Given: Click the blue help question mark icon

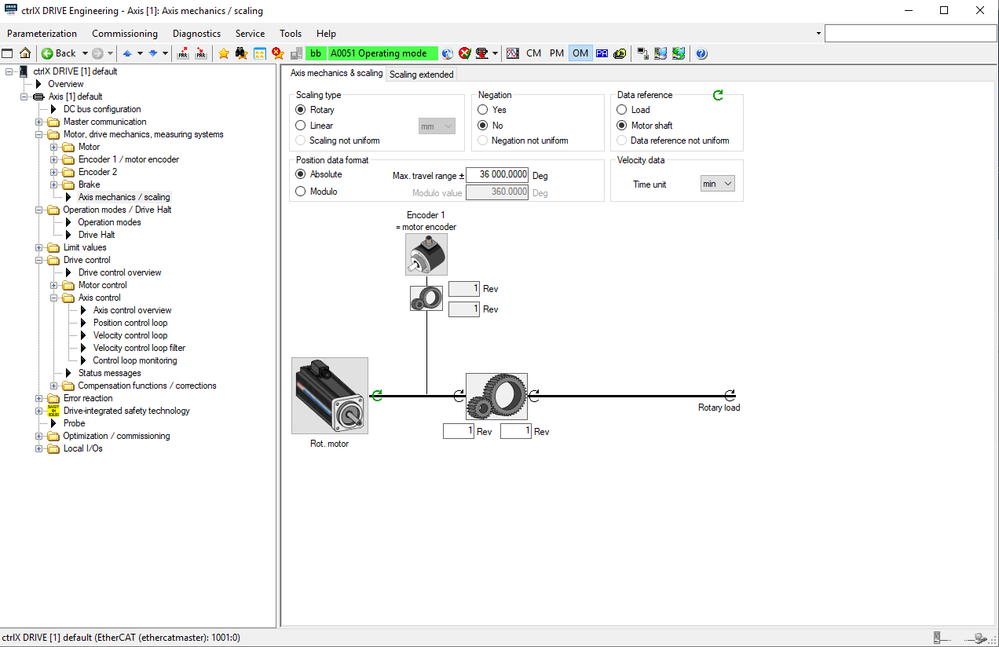Looking at the screenshot, I should click(x=701, y=53).
